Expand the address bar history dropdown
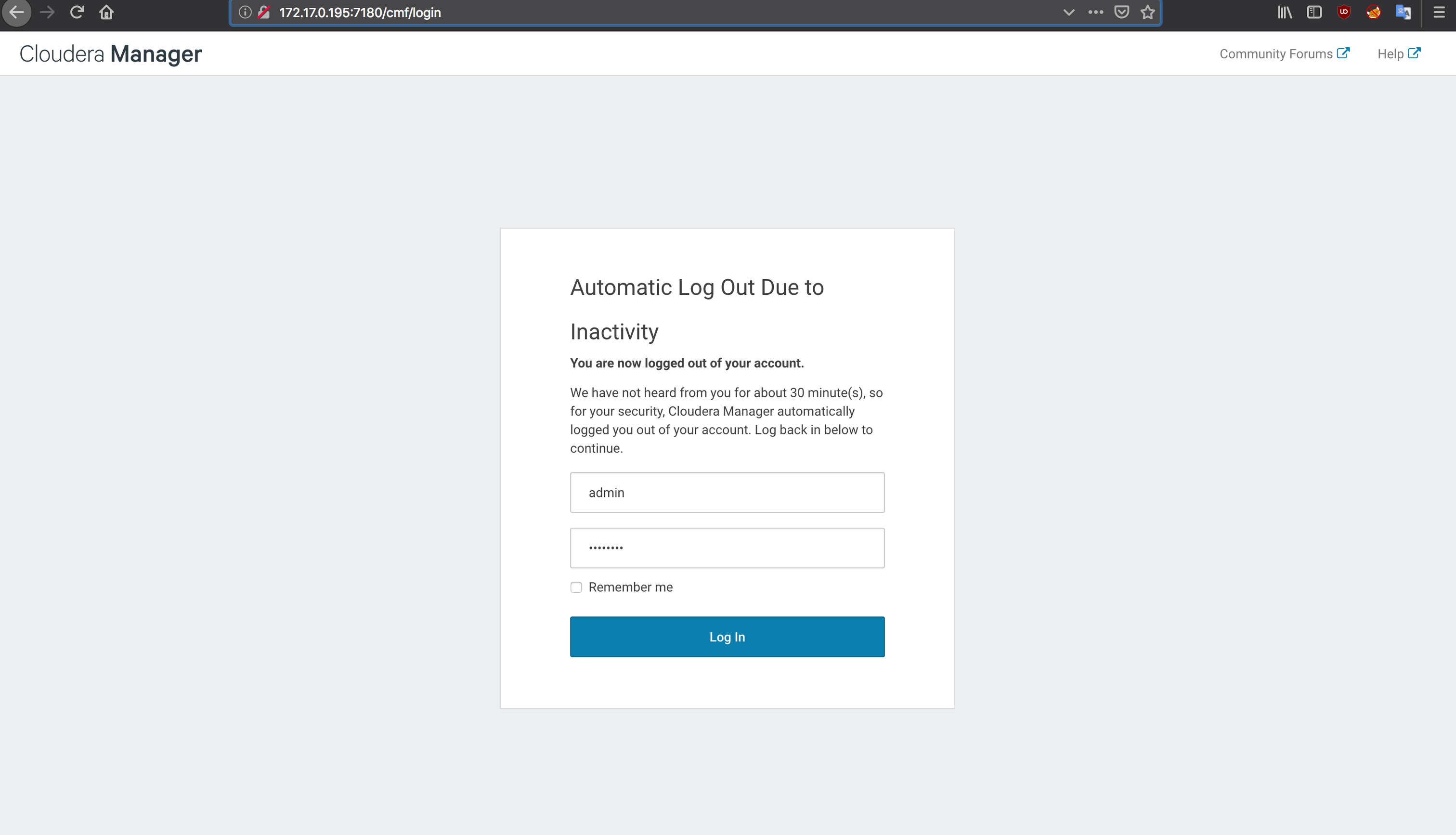The image size is (1456, 835). [x=1068, y=12]
